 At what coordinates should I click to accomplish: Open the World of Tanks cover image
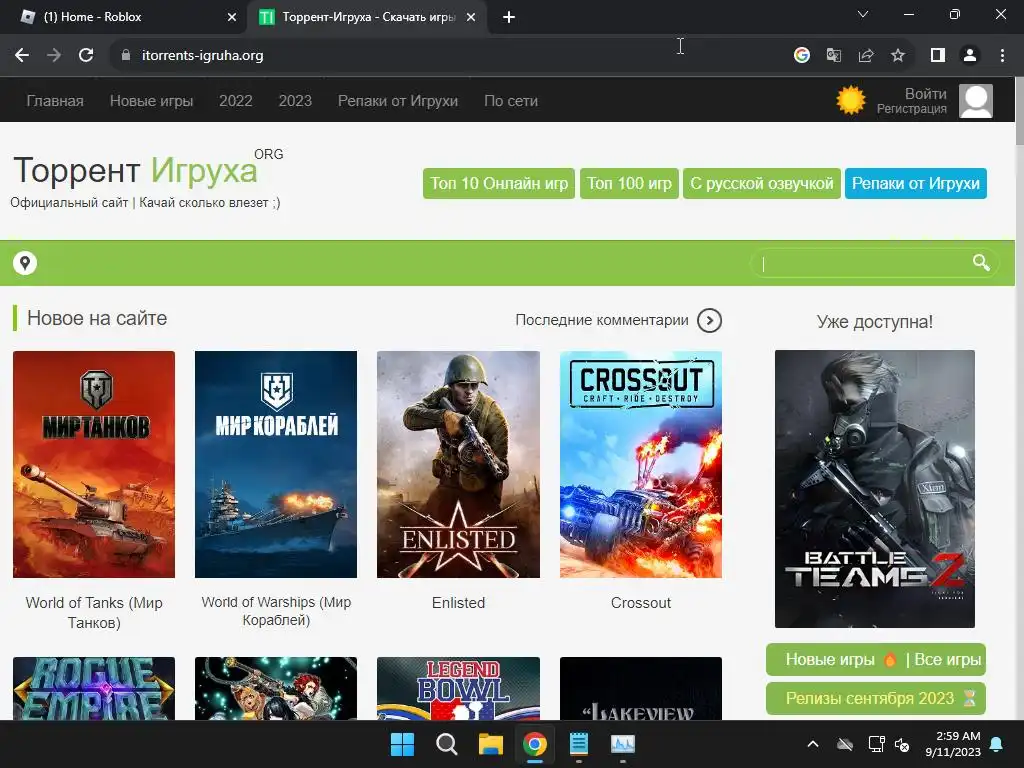(x=94, y=464)
